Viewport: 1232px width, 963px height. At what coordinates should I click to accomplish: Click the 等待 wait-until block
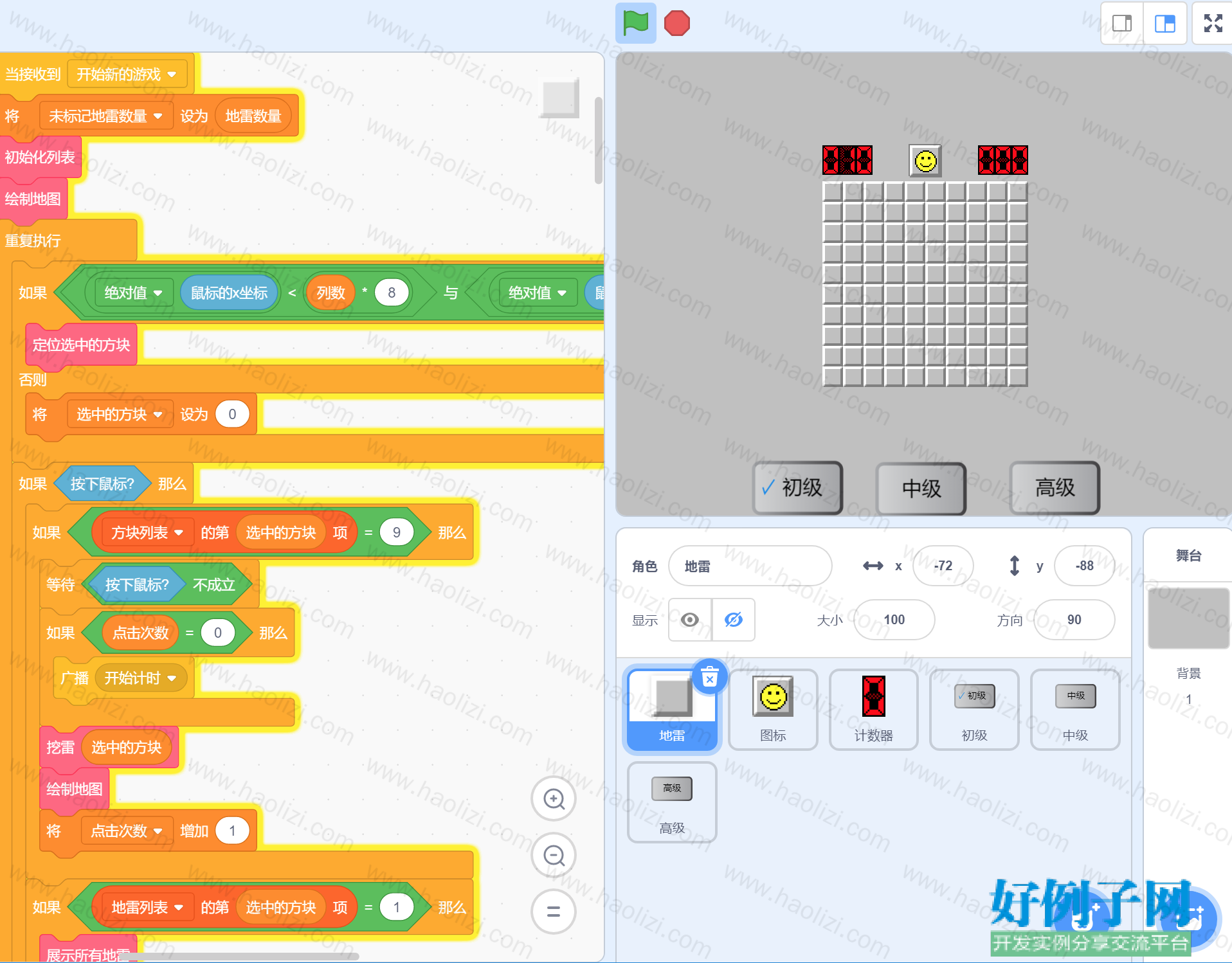(x=60, y=585)
